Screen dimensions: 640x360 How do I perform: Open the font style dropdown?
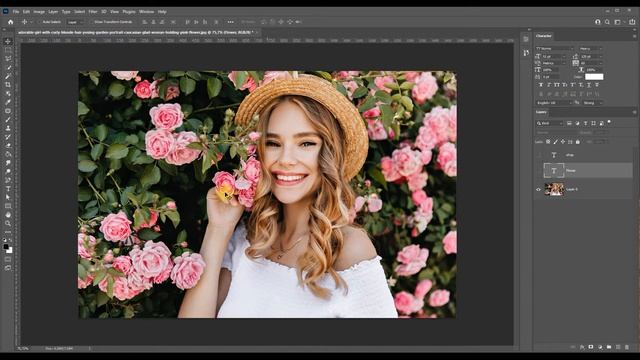590,49
